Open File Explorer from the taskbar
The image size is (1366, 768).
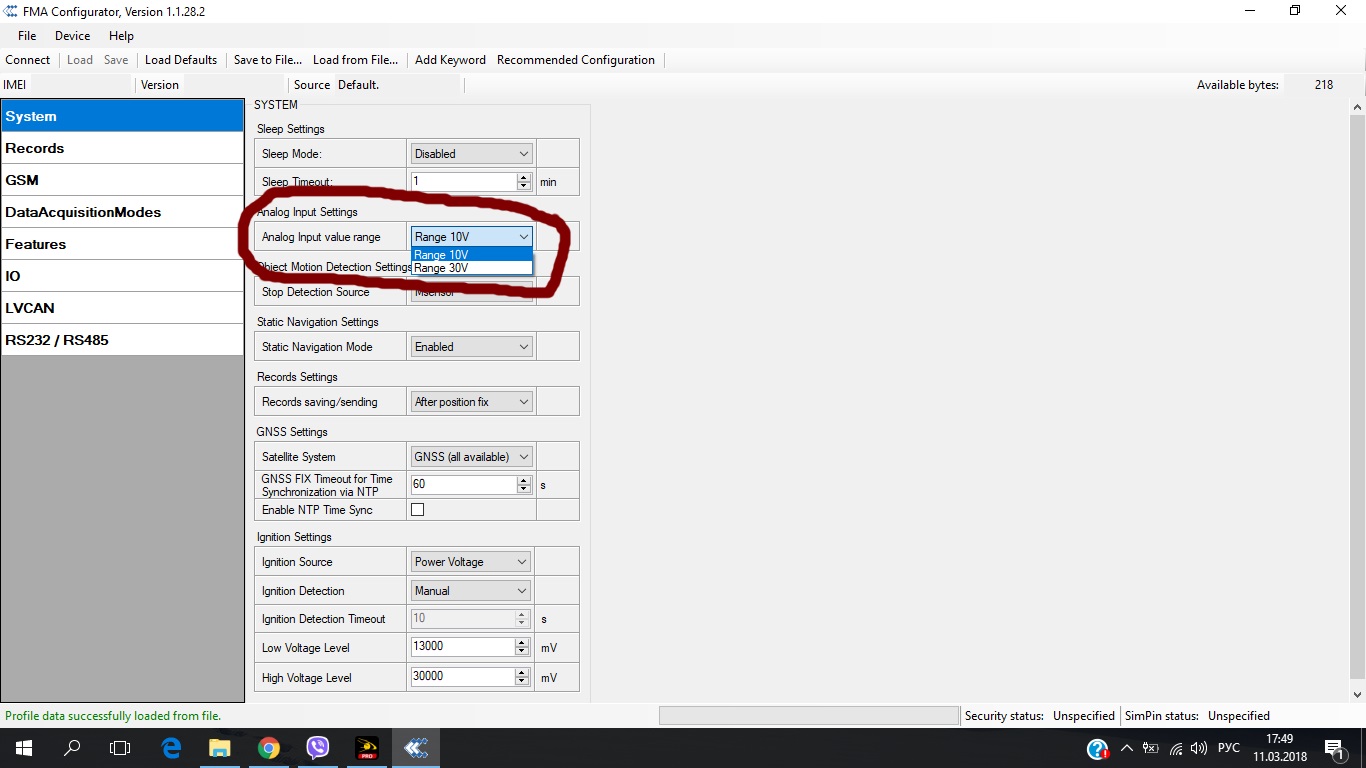(x=219, y=748)
